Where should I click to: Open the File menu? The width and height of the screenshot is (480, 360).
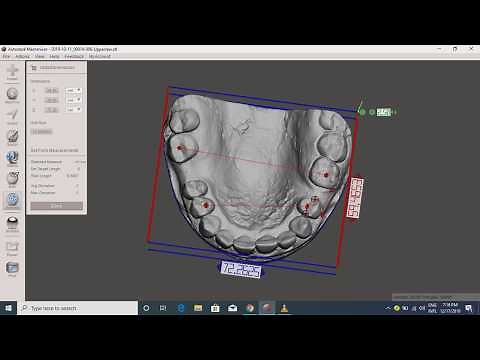(6, 56)
